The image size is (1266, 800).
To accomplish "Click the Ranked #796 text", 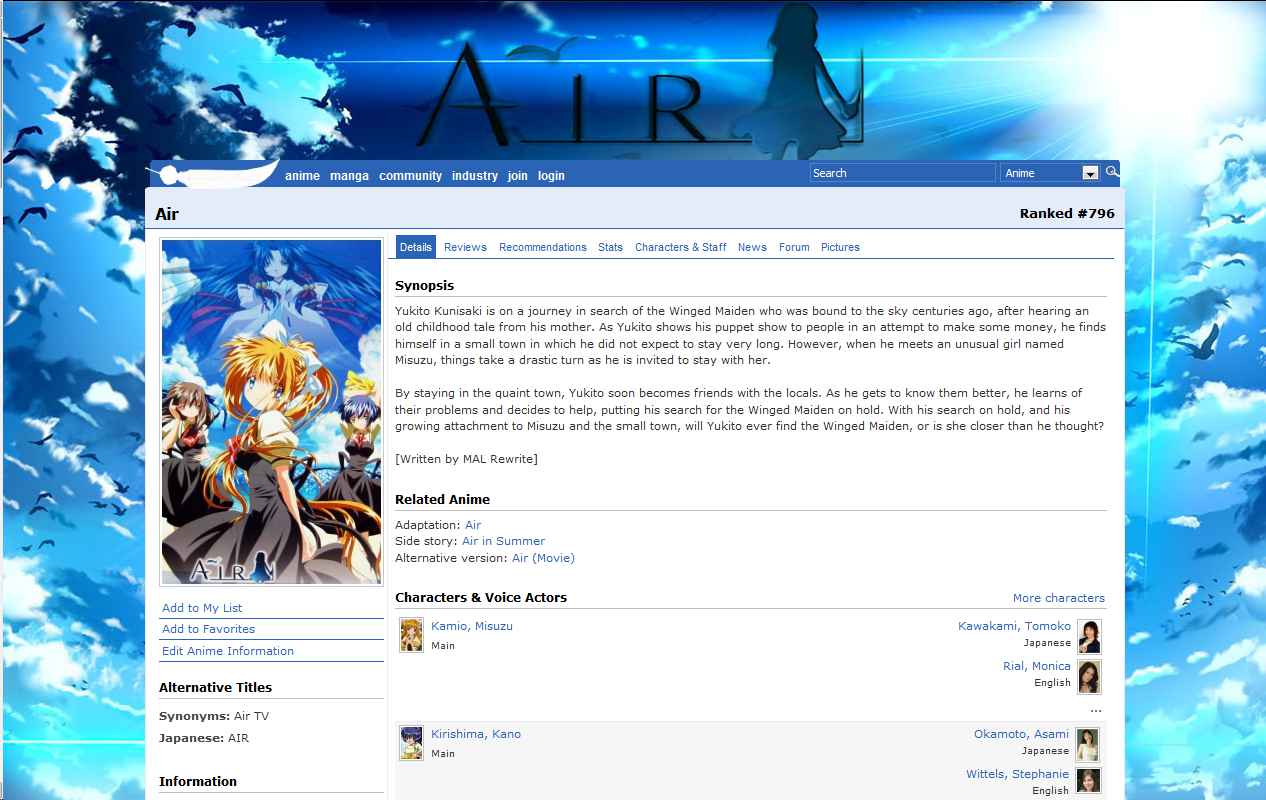I will coord(1067,213).
